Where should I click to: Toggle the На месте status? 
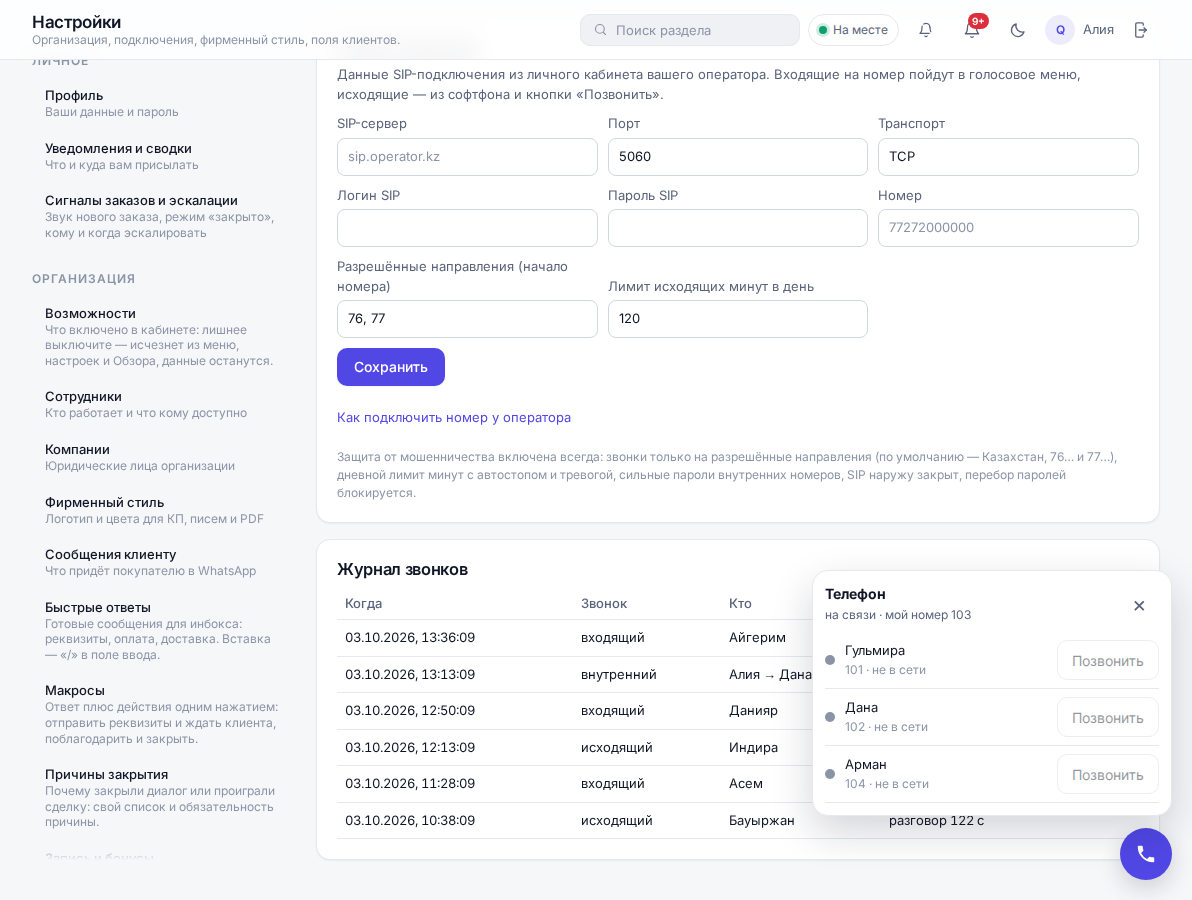853,30
